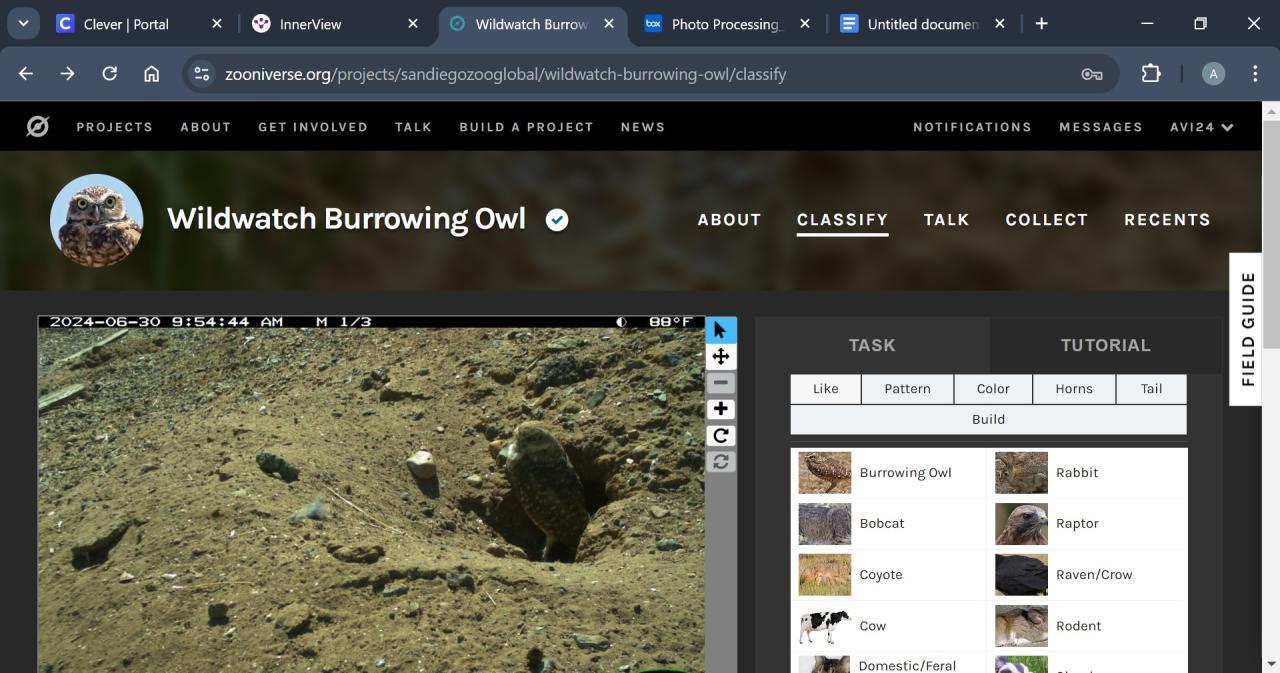Screen dimensions: 1280x673
Task: Open the project's CLASSIFY page
Action: tap(842, 220)
